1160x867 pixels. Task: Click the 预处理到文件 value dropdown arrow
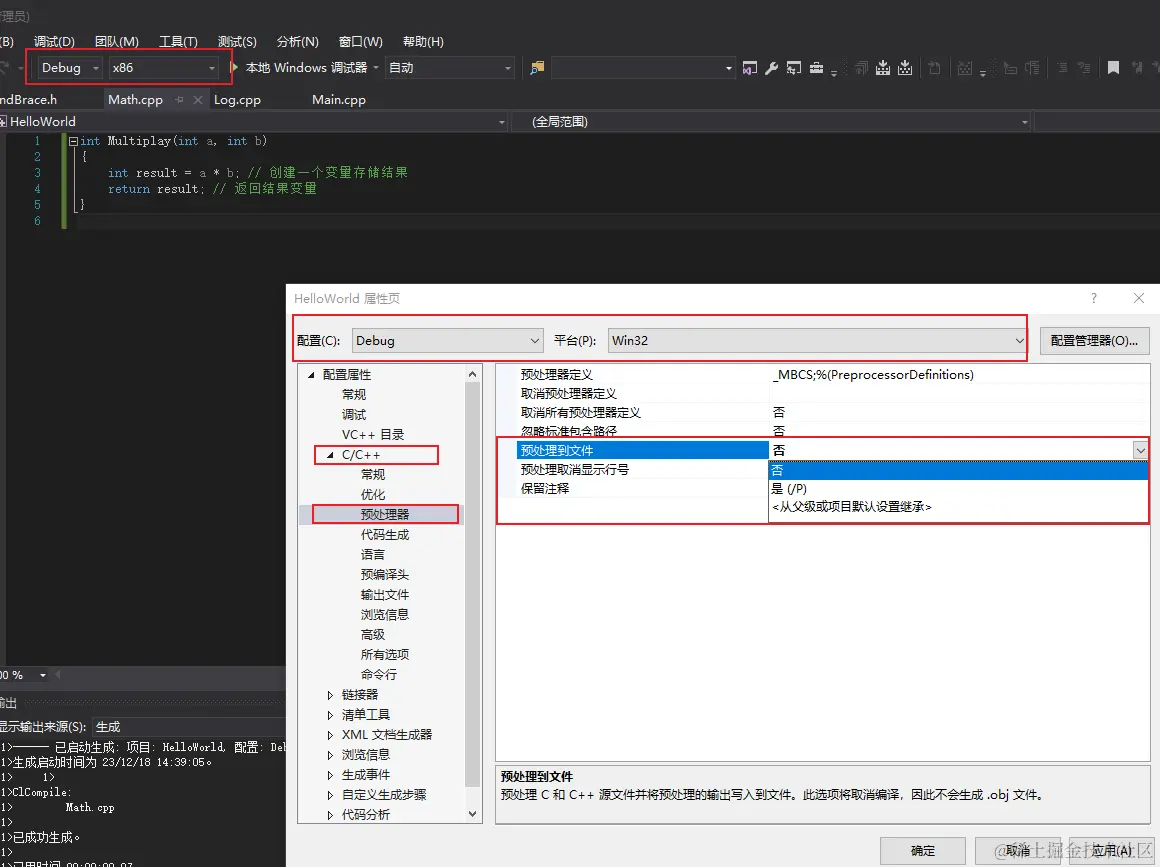coord(1140,450)
